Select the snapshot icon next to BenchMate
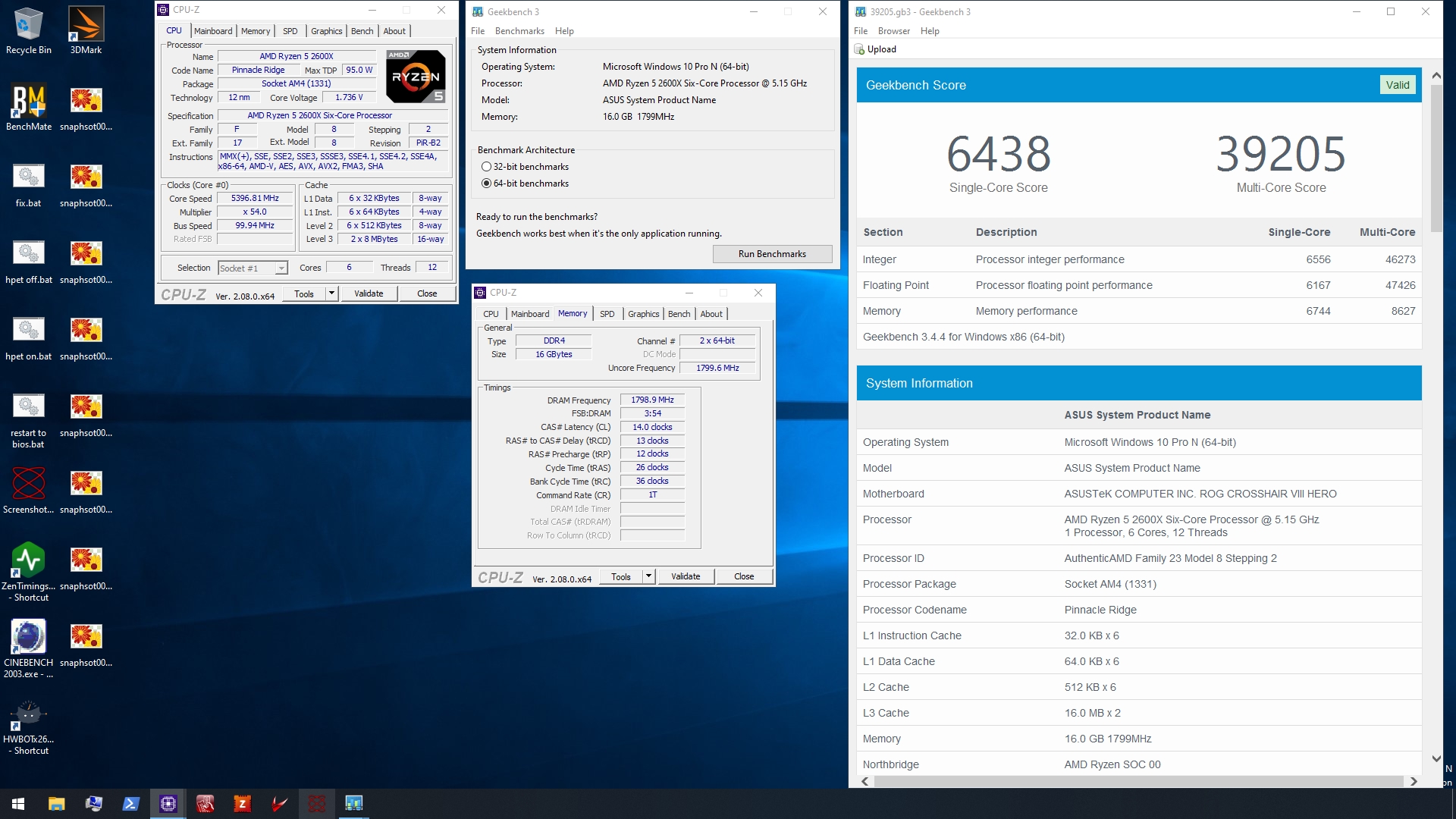The image size is (1456, 819). [x=86, y=108]
